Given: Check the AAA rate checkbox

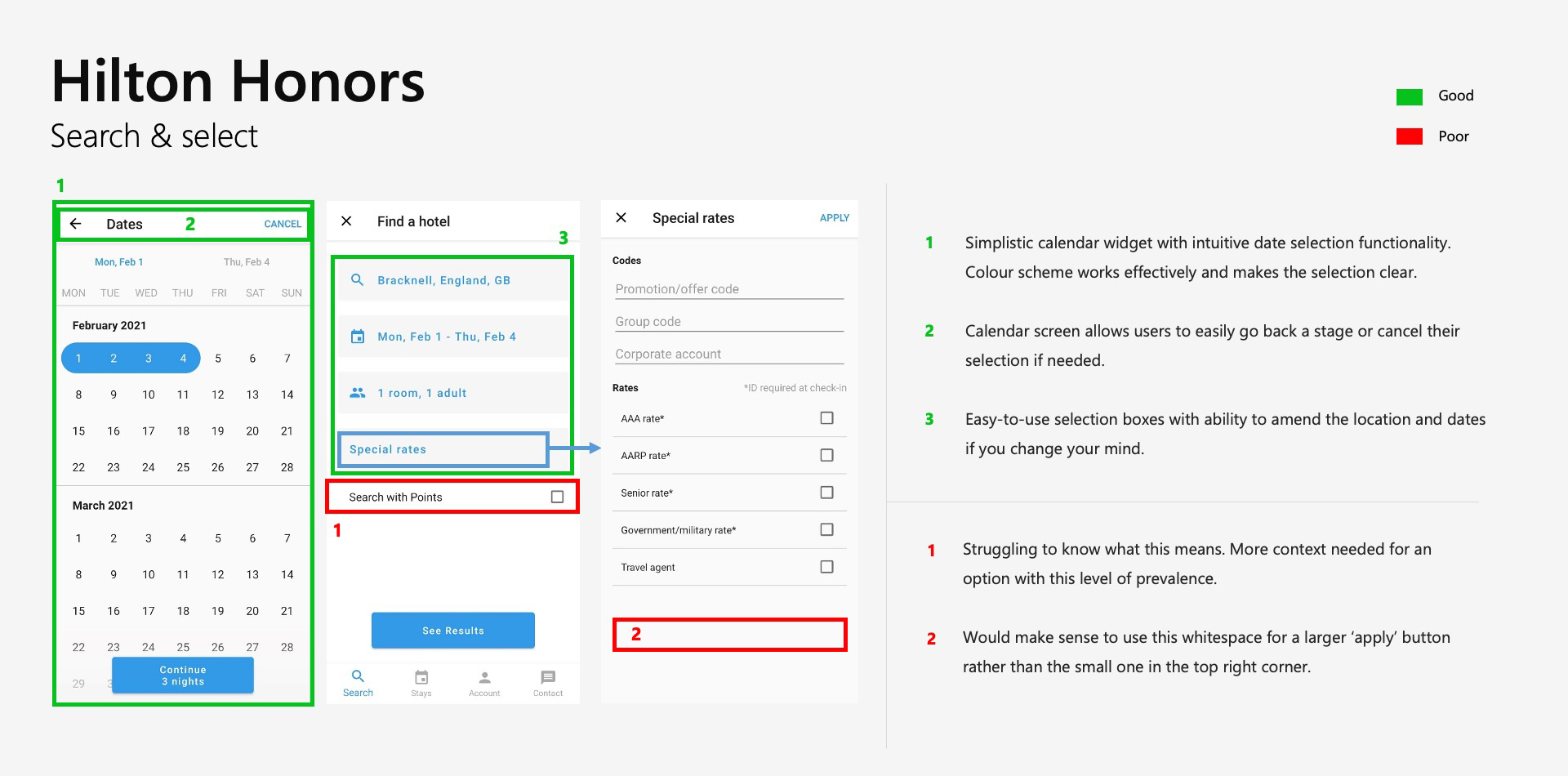Looking at the screenshot, I should (x=826, y=418).
